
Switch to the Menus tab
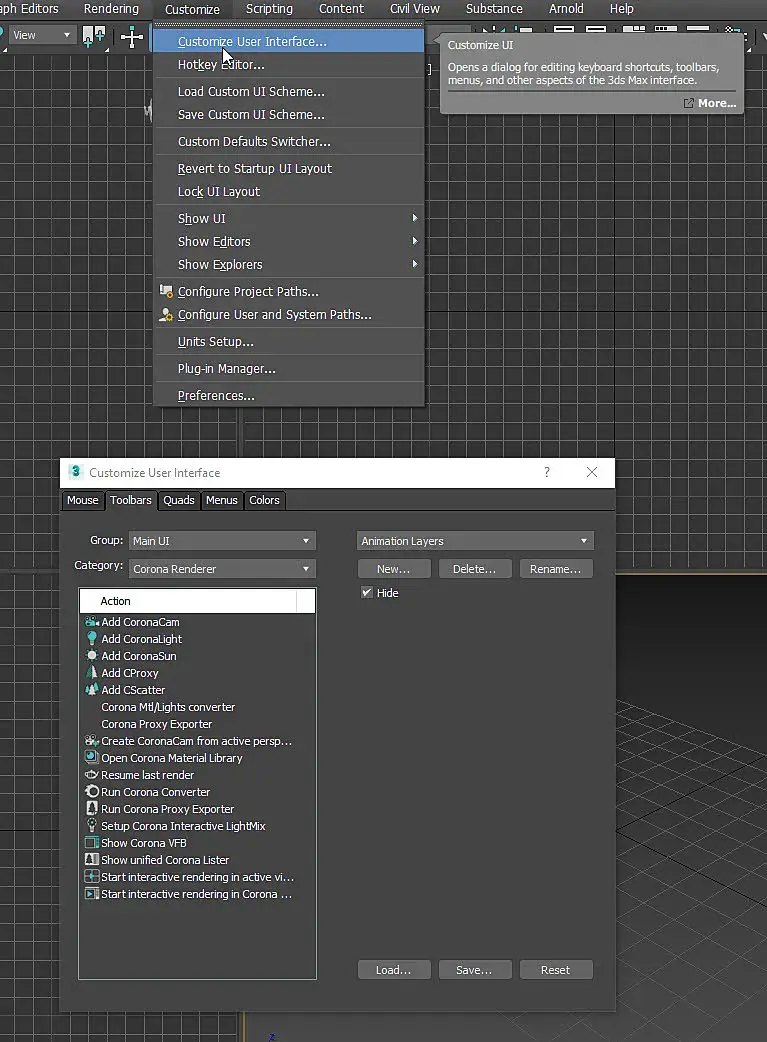221,500
